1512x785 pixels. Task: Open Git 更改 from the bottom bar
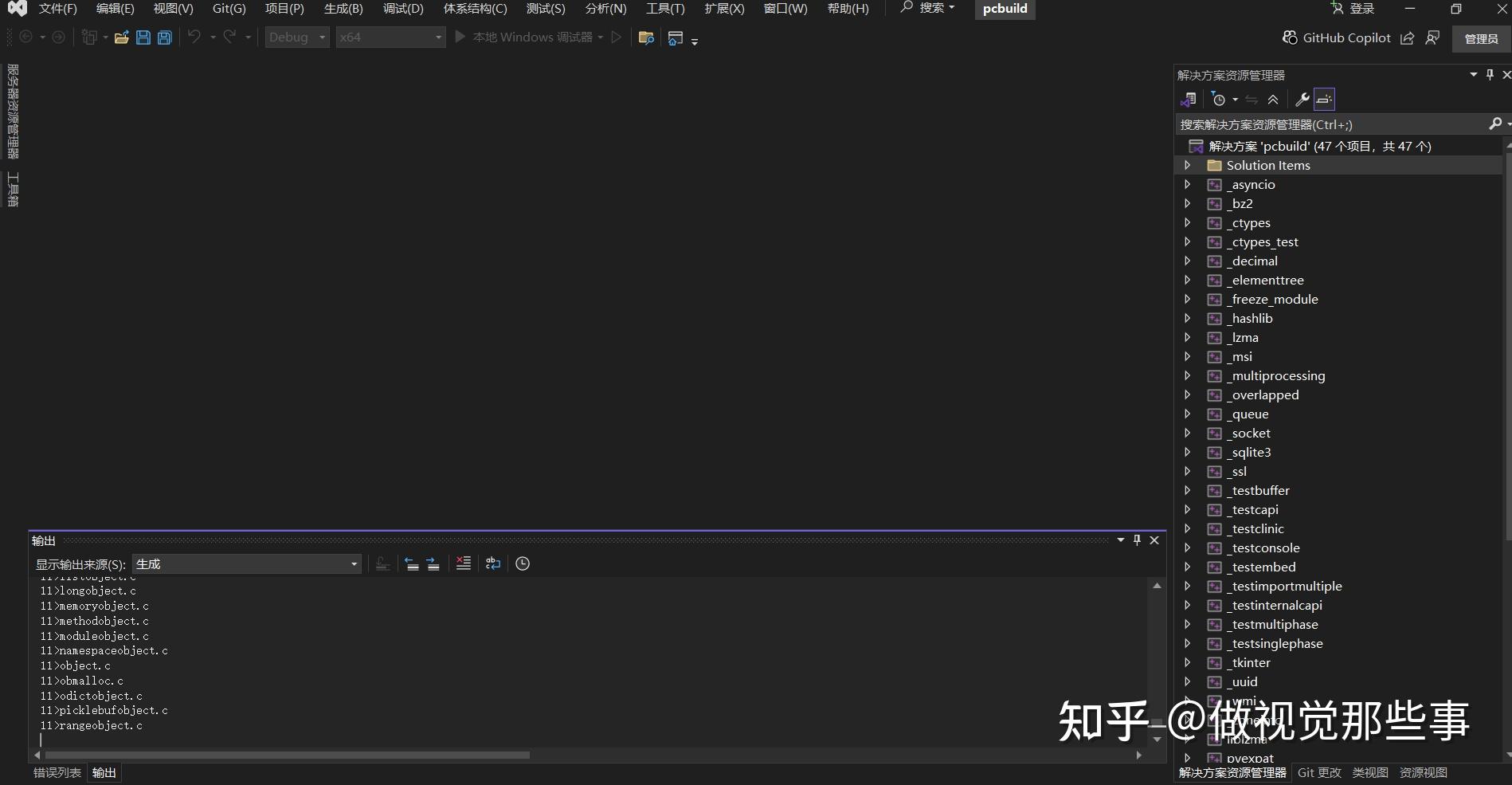tap(1318, 772)
